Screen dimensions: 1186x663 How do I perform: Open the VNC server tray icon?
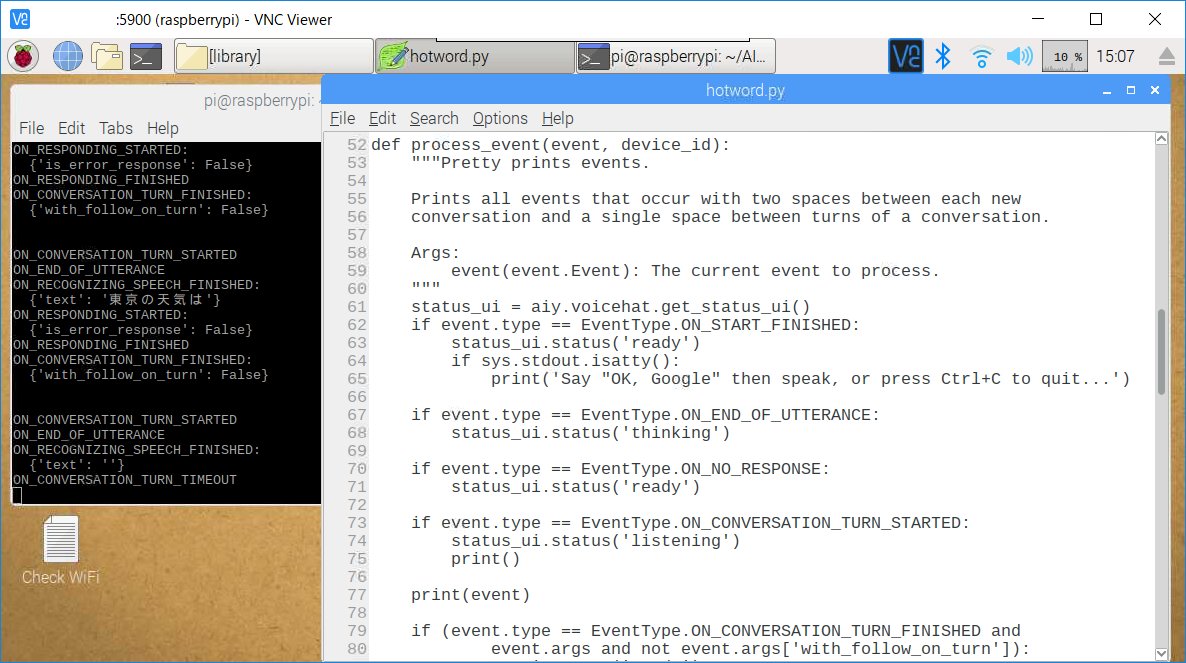coord(905,56)
